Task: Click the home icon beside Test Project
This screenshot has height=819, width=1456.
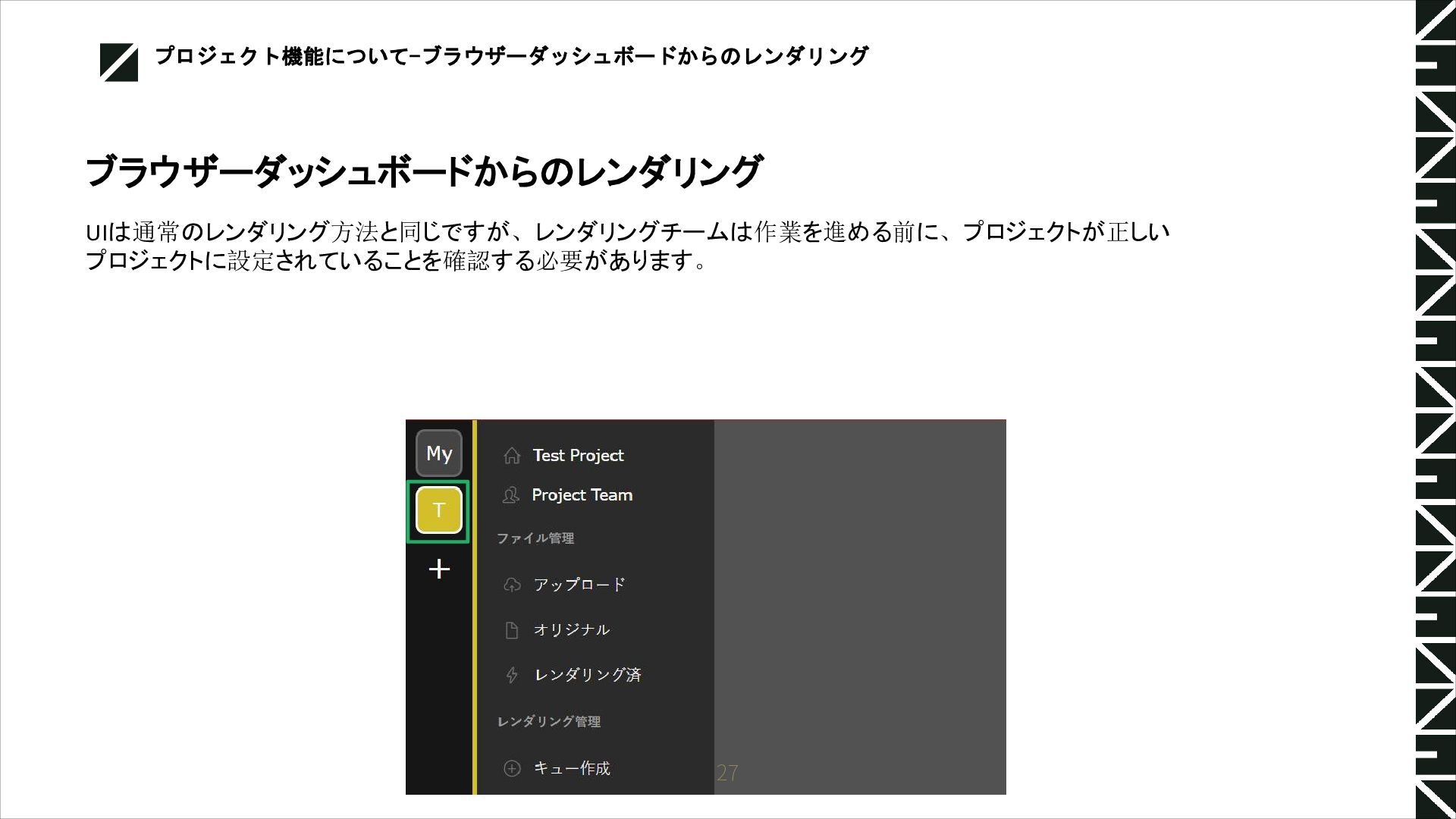Action: coord(512,456)
